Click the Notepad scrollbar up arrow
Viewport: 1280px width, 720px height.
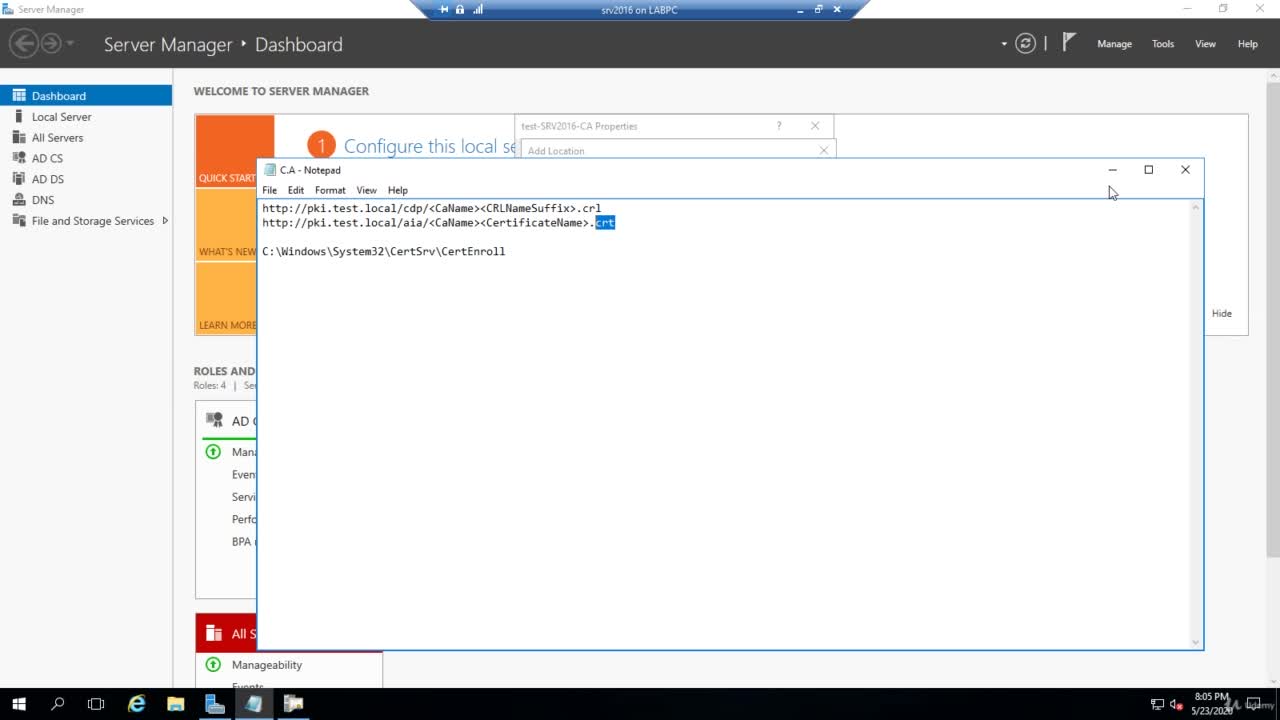point(1195,207)
